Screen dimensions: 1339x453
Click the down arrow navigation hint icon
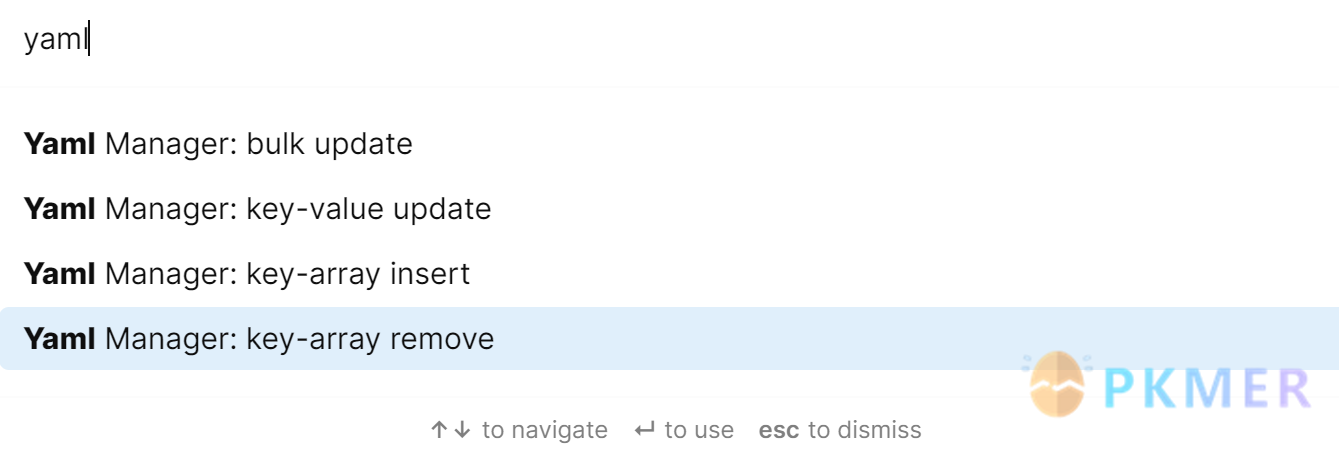pos(461,430)
